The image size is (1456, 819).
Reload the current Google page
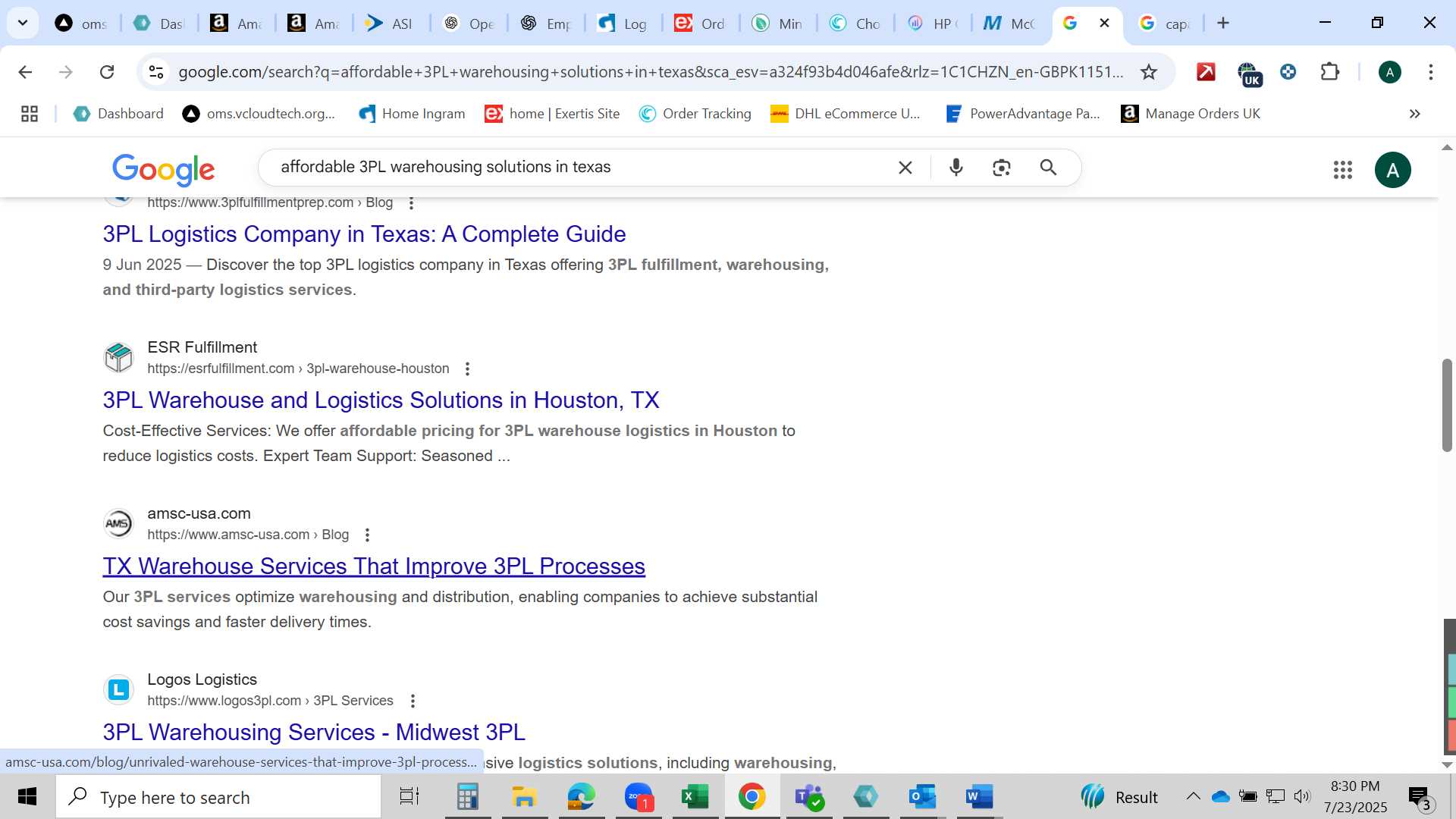107,72
